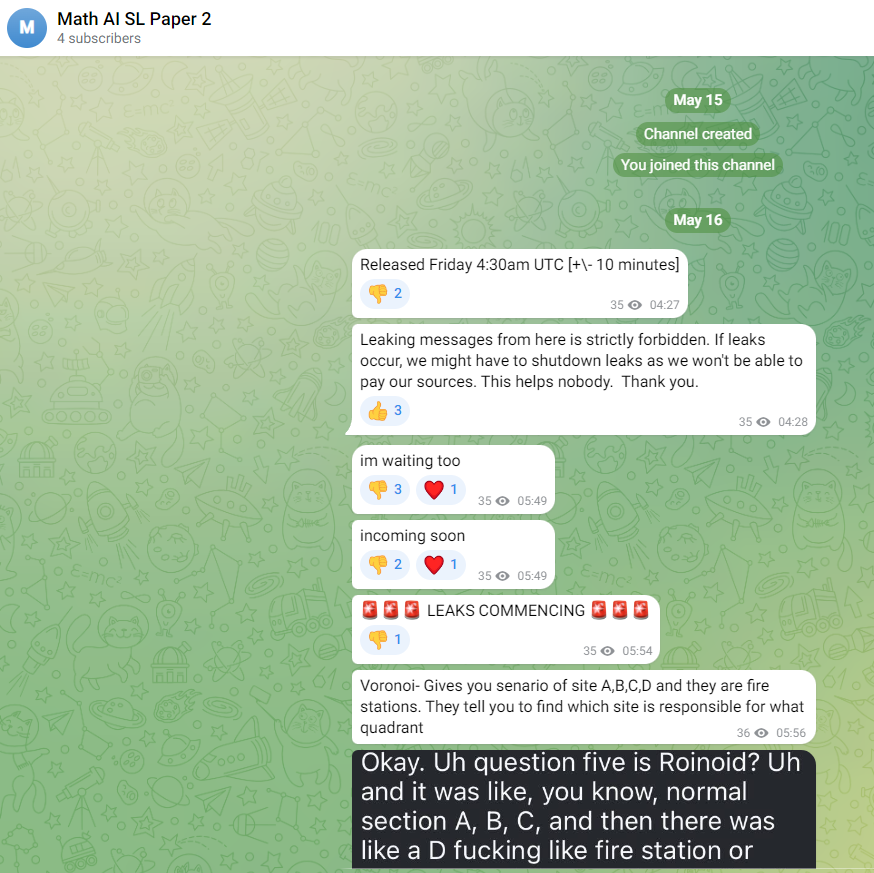This screenshot has height=873, width=874.
Task: Click views eye icon on Released Friday message
Action: point(635,305)
